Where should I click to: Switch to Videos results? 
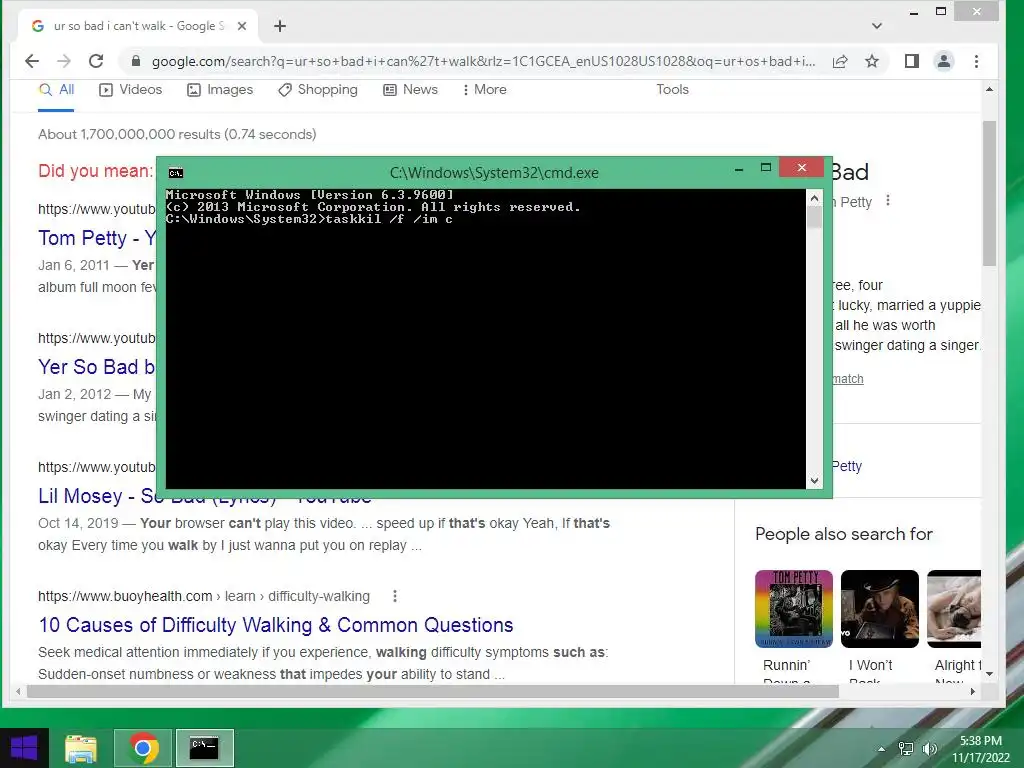point(131,89)
